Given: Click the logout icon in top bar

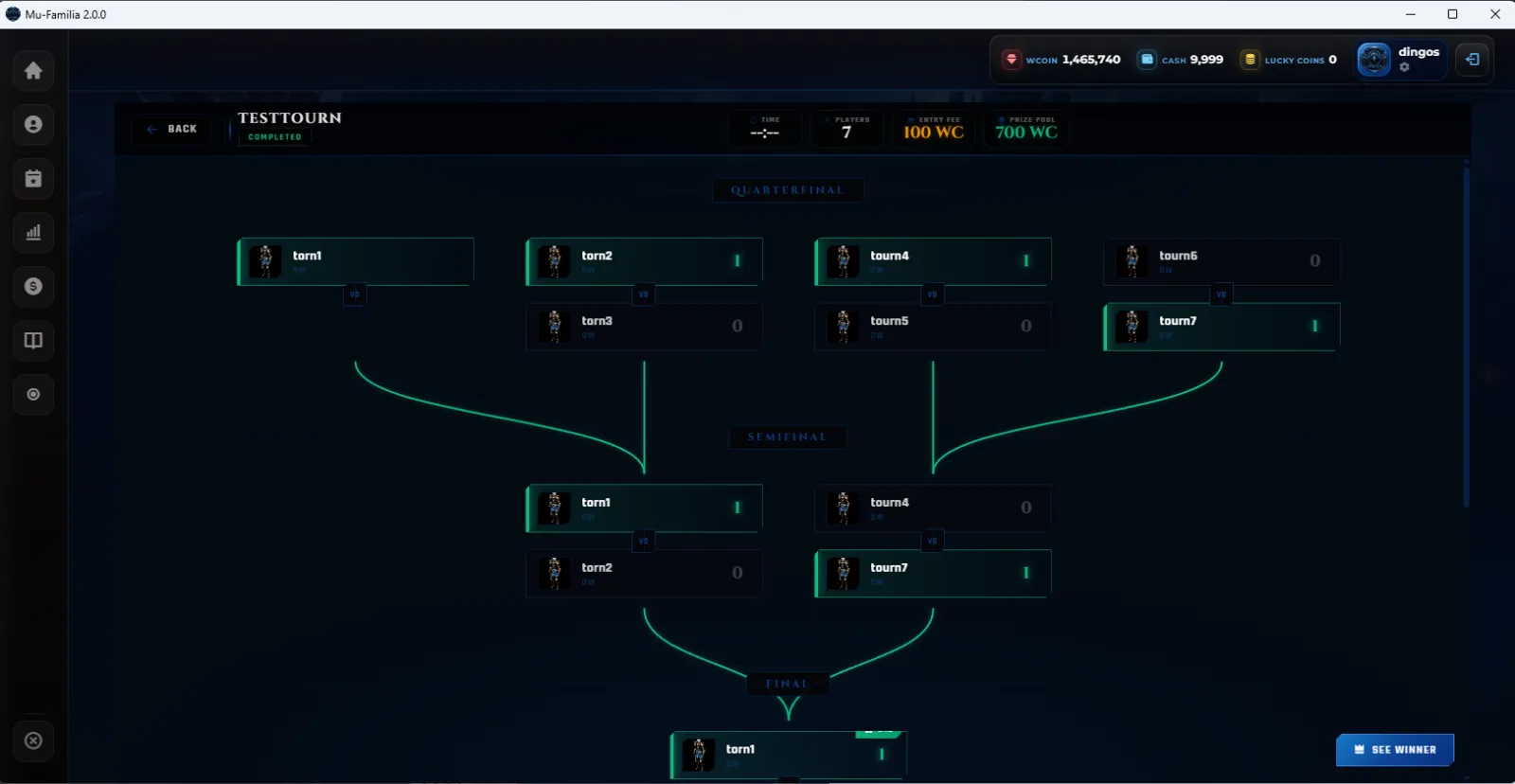Looking at the screenshot, I should (1472, 60).
